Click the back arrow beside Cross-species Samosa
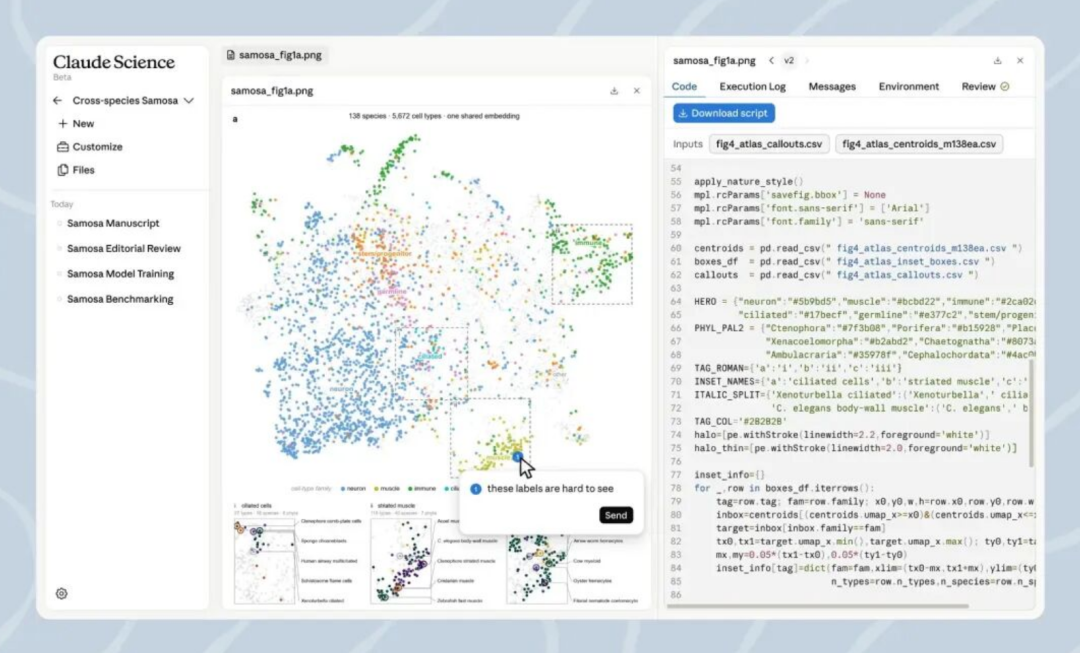Viewport: 1080px width, 653px height. coord(57,101)
